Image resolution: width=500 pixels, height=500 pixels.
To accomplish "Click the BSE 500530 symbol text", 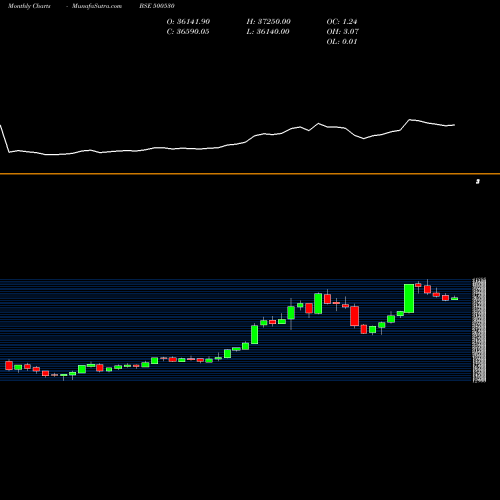I will 157,6.
